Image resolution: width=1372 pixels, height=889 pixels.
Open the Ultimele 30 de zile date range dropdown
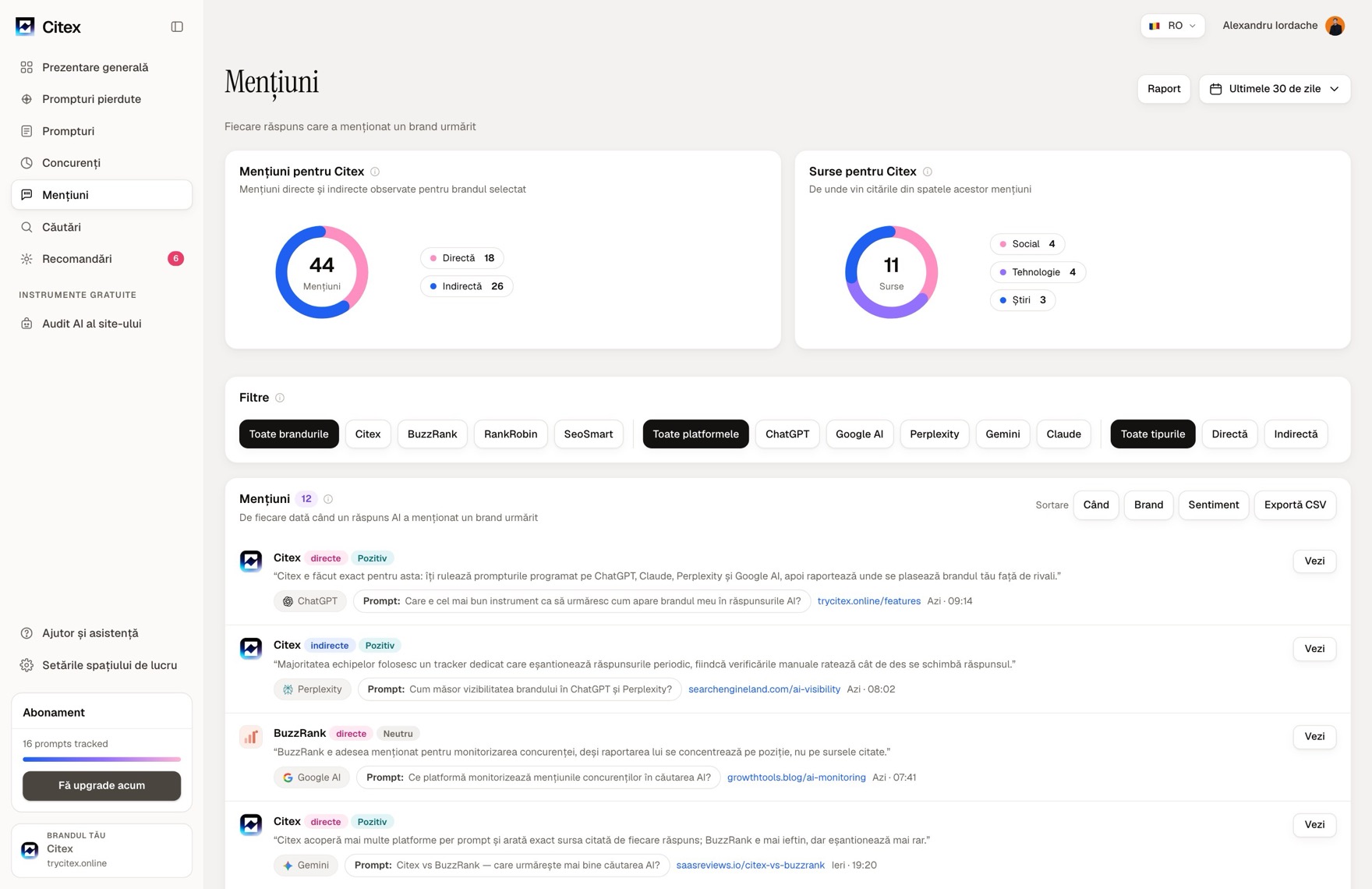(x=1275, y=89)
